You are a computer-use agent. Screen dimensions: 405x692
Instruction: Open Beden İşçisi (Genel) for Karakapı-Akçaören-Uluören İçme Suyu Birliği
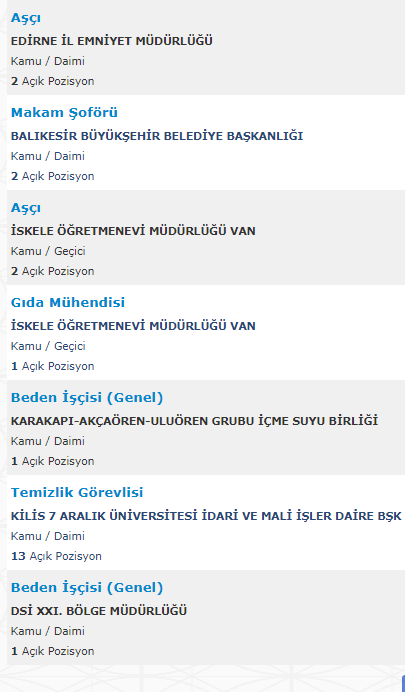87,398
